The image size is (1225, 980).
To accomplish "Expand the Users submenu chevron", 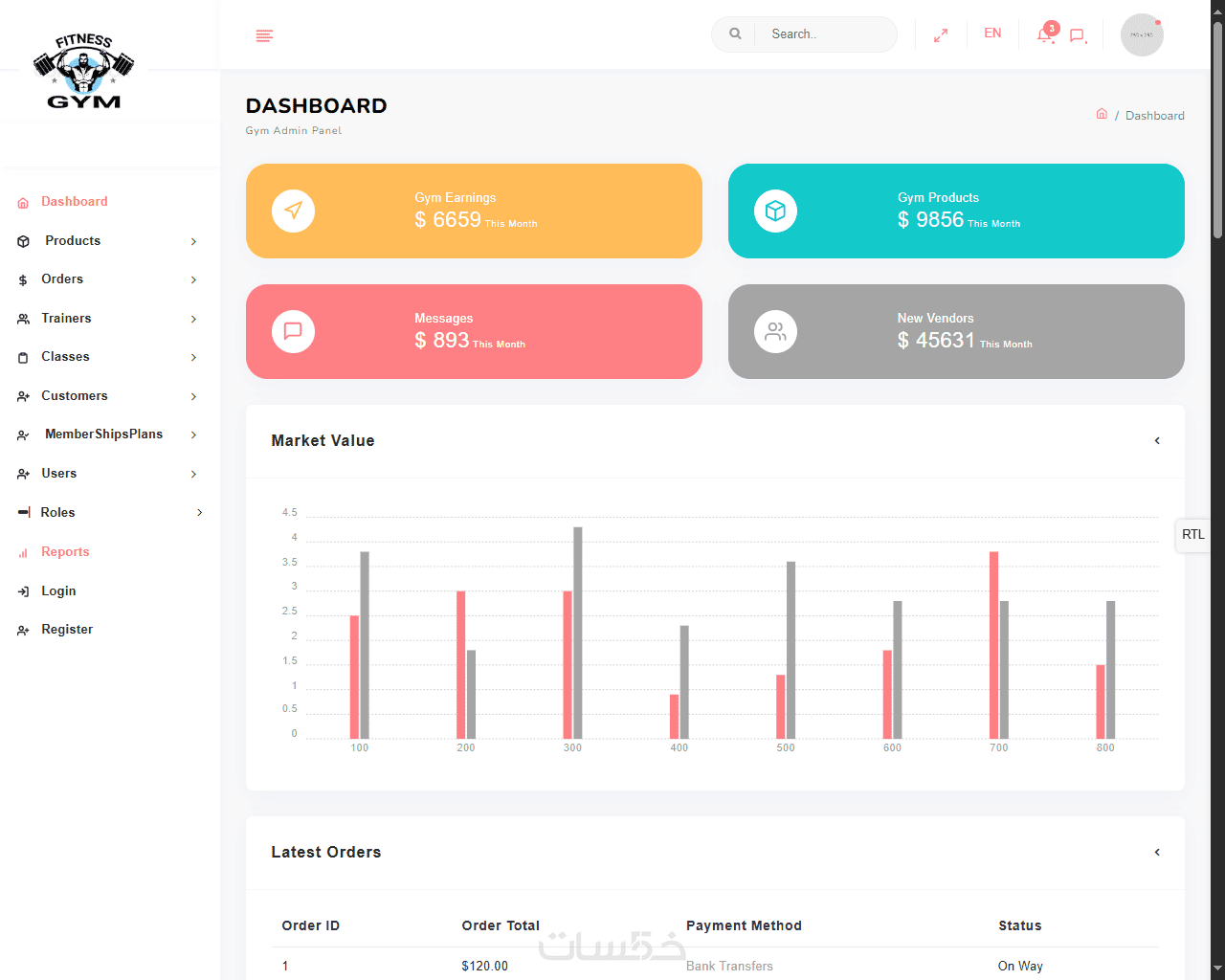I will pos(193,474).
